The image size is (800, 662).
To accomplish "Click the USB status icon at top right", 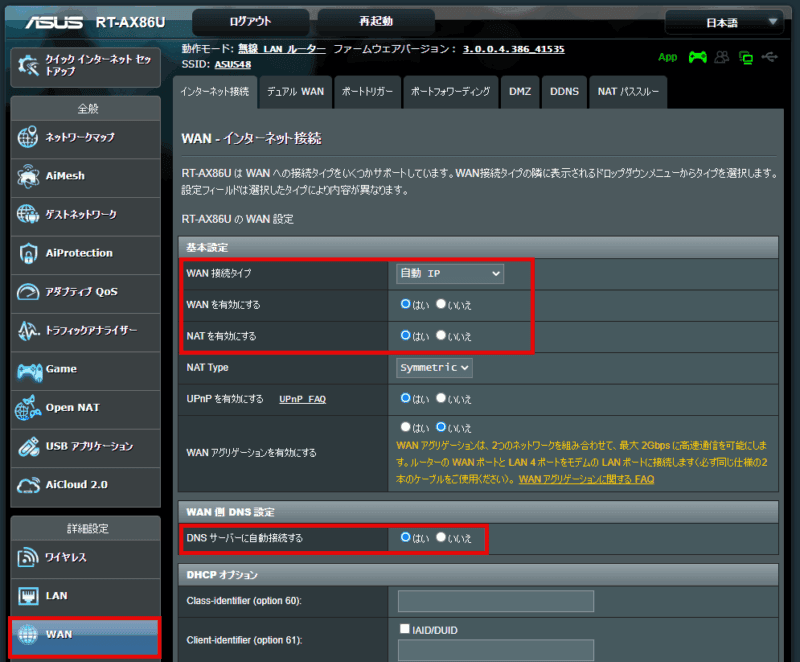I will pyautogui.click(x=768, y=57).
